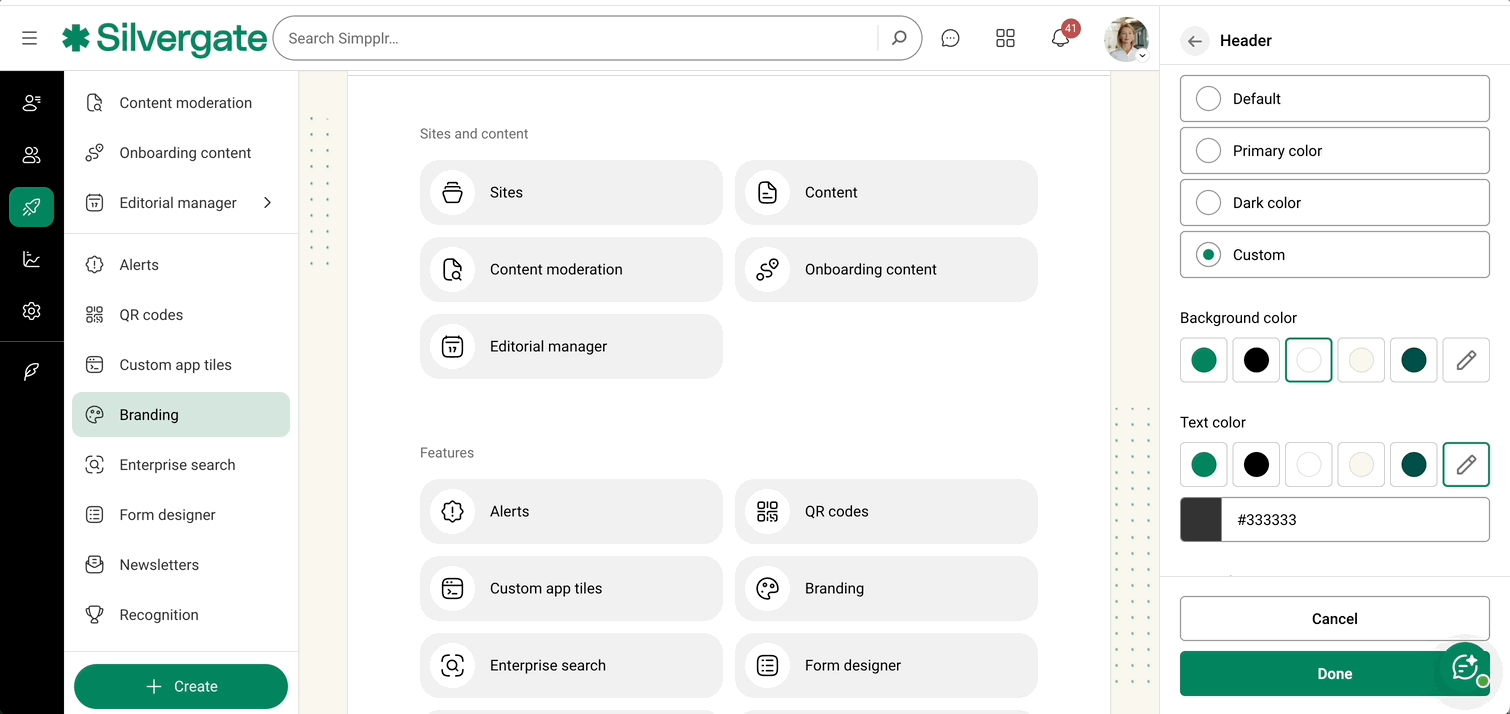The image size is (1510, 714).
Task: Click Cancel to discard header changes
Action: (x=1334, y=618)
